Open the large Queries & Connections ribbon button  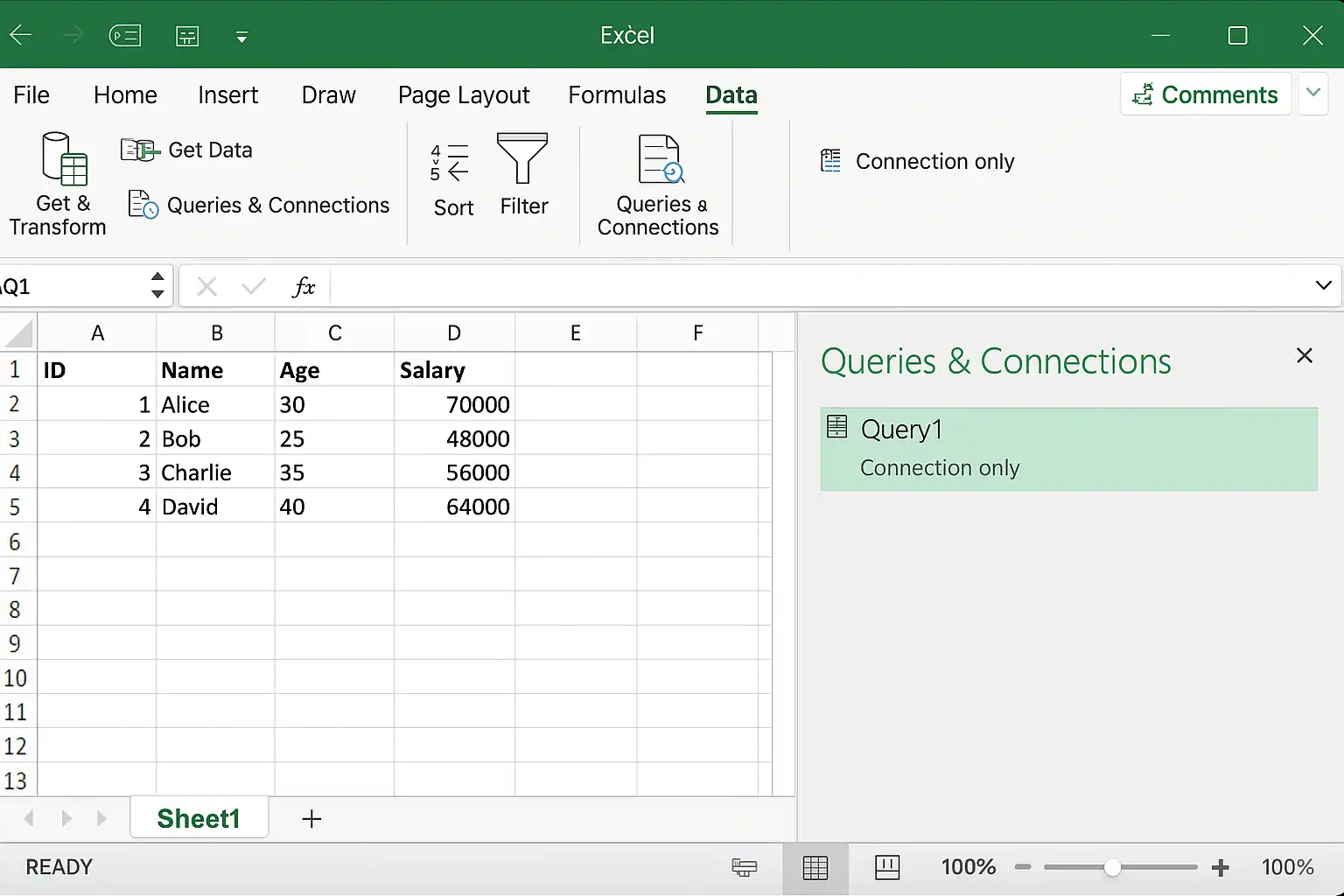click(658, 185)
